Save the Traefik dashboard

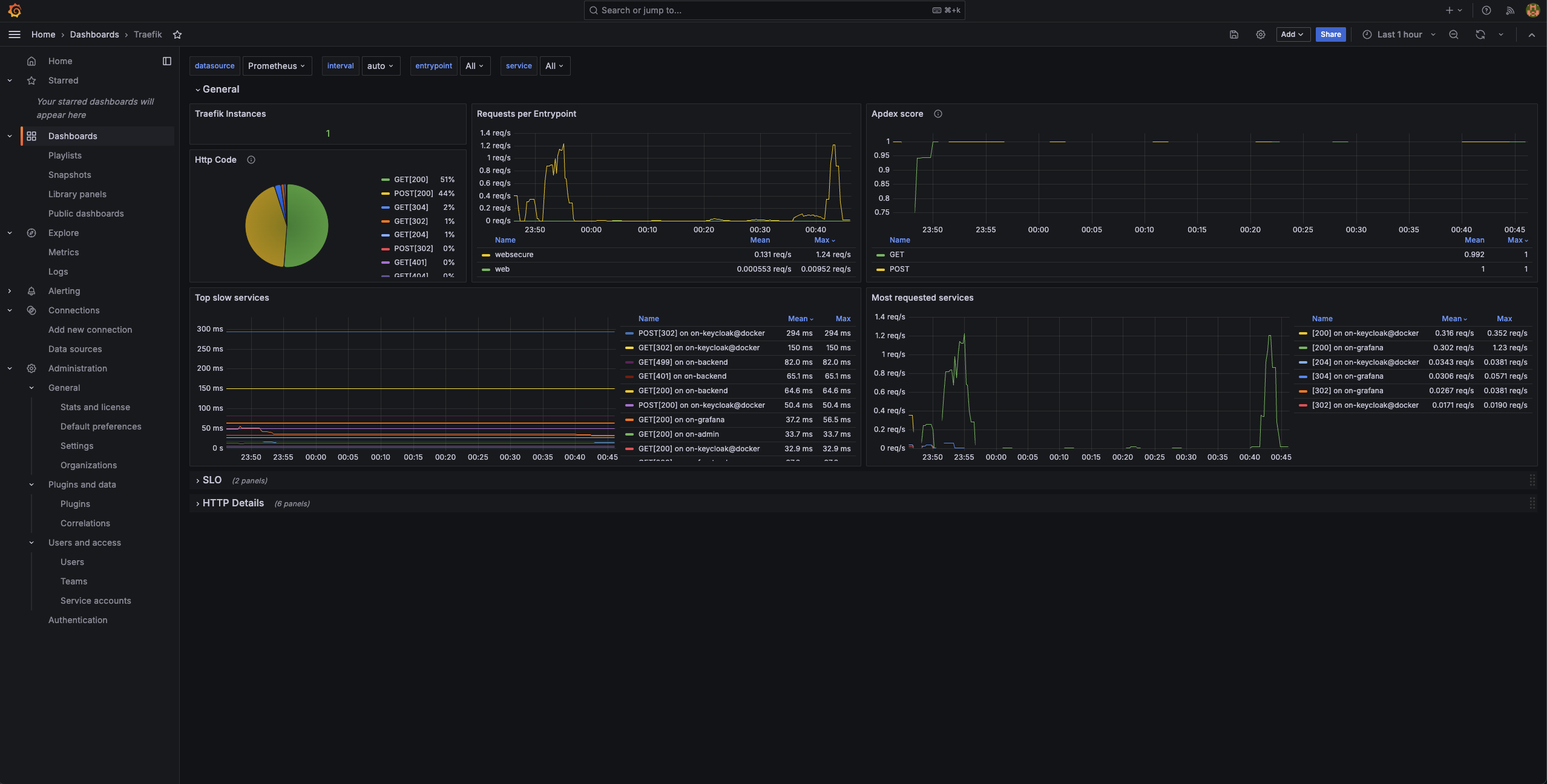[x=1234, y=34]
